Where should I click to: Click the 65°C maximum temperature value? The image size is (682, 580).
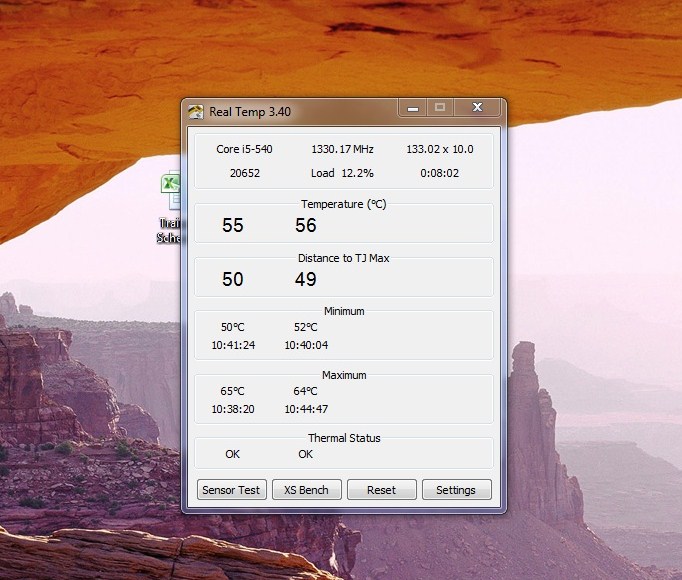[233, 391]
